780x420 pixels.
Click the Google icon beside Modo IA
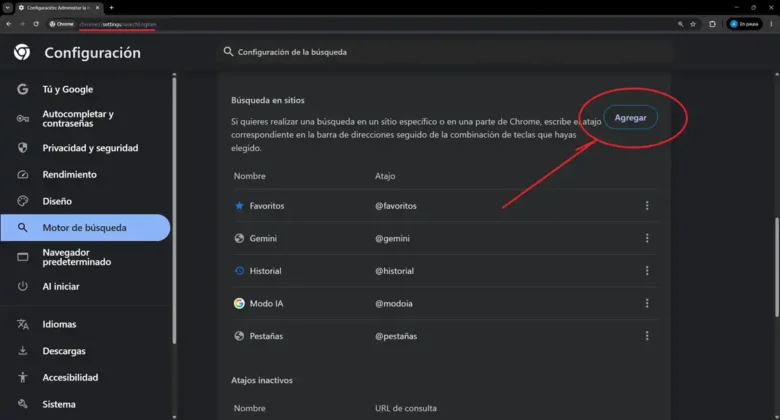239,303
